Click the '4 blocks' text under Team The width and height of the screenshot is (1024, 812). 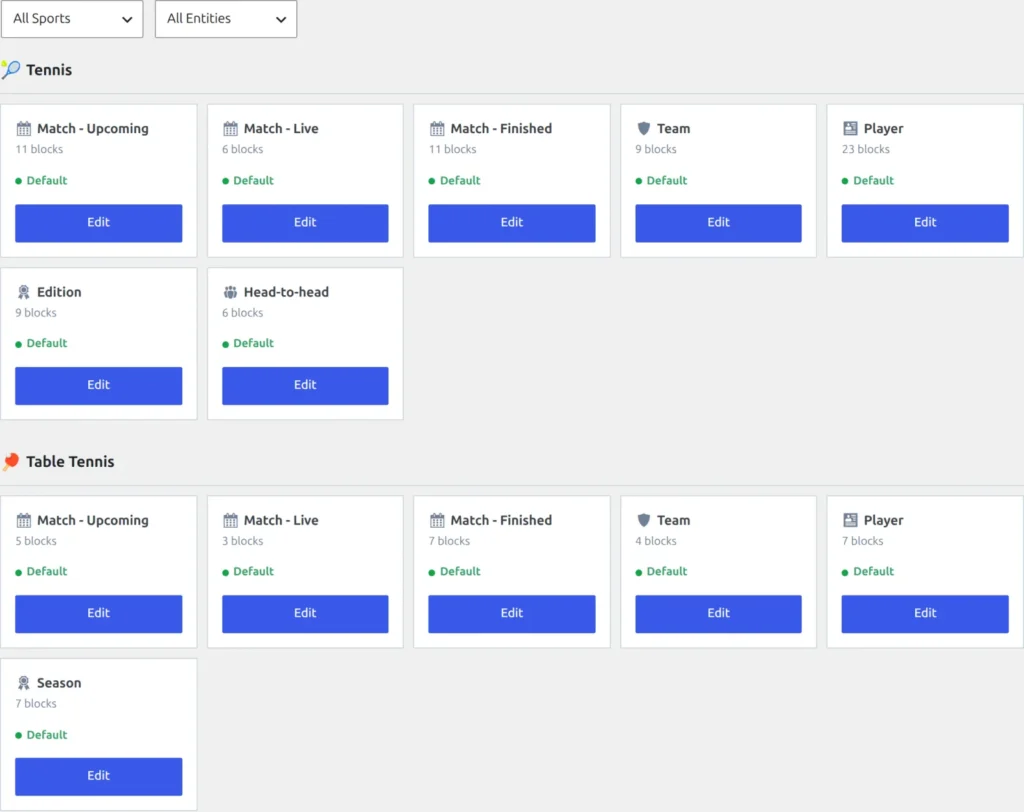656,541
